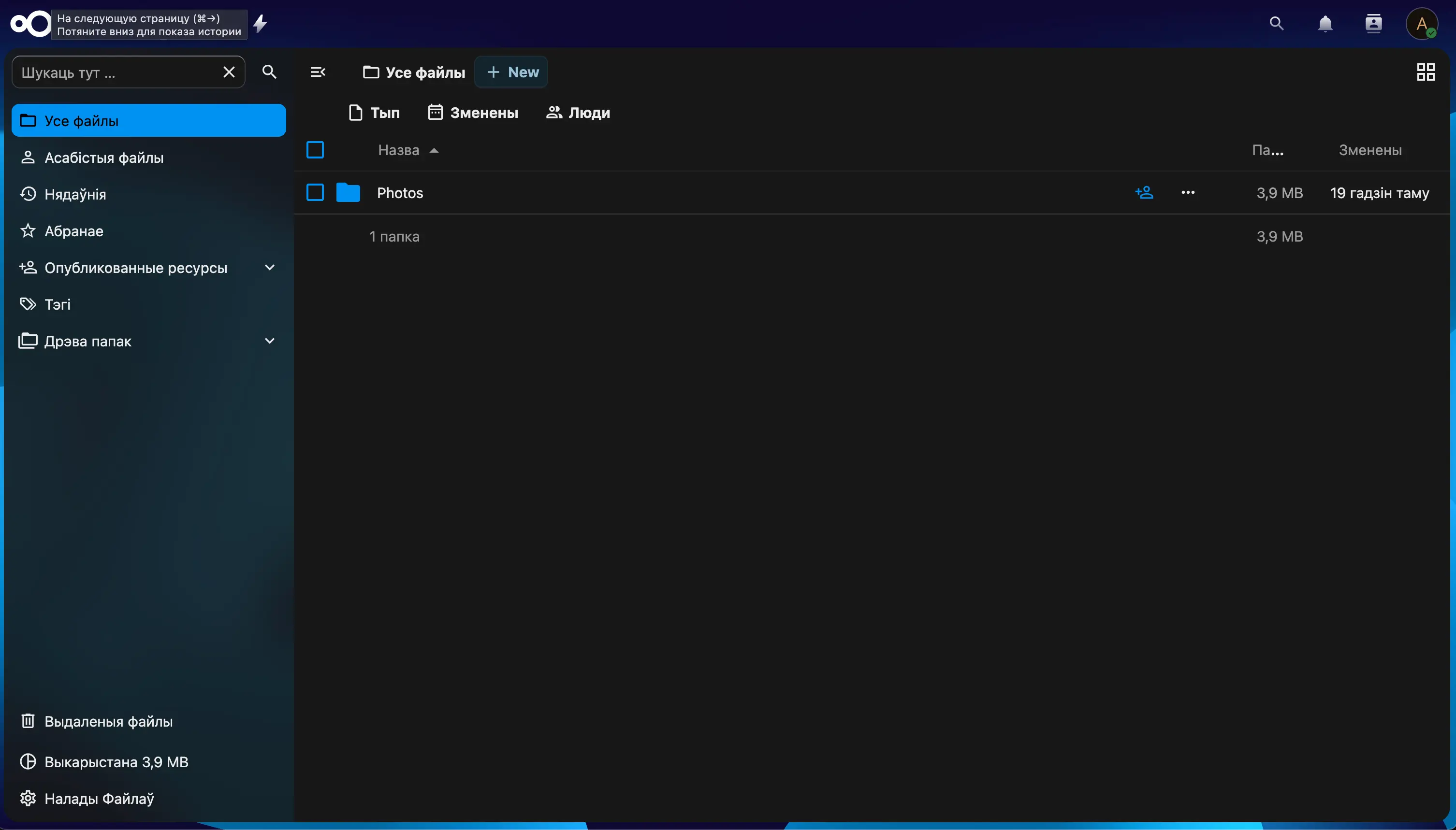Click the New button
The height and width of the screenshot is (830, 1456).
(x=511, y=72)
